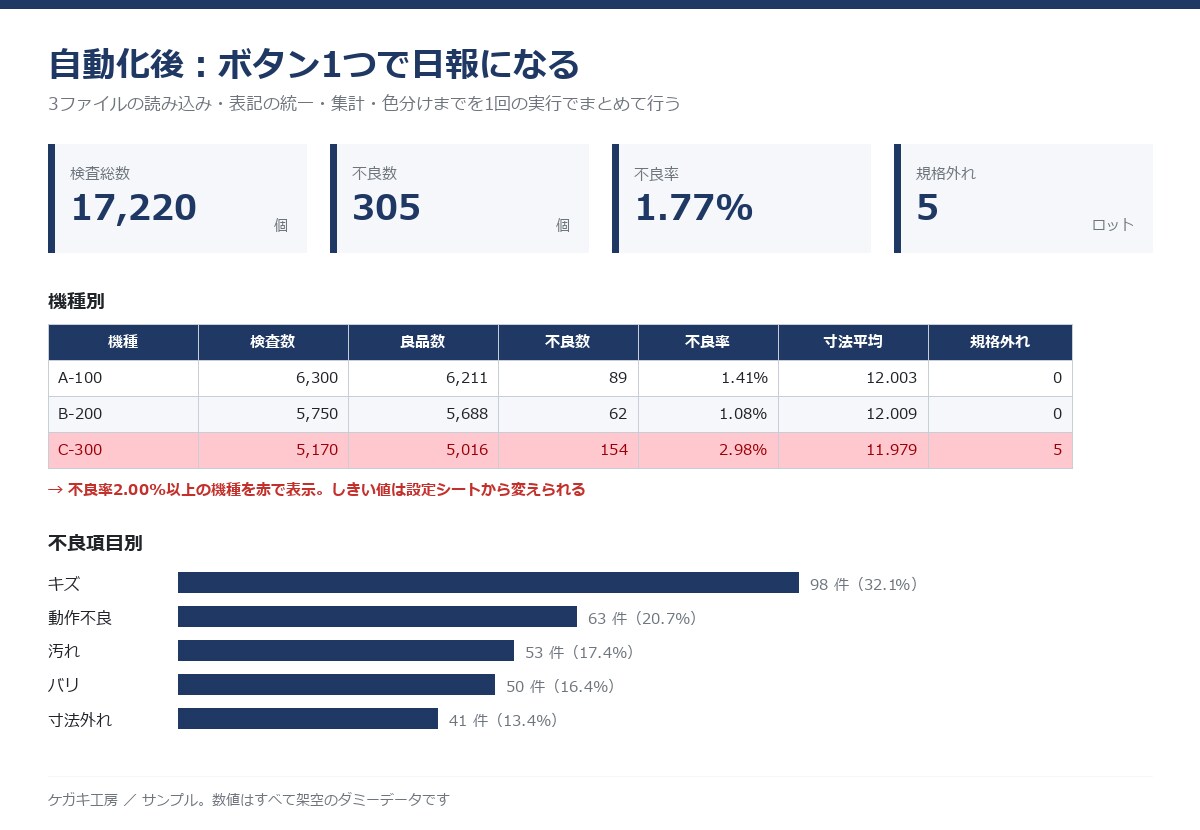Click the value 41 件（13.4%）
Viewport: 1200px width, 830px height.
(503, 720)
